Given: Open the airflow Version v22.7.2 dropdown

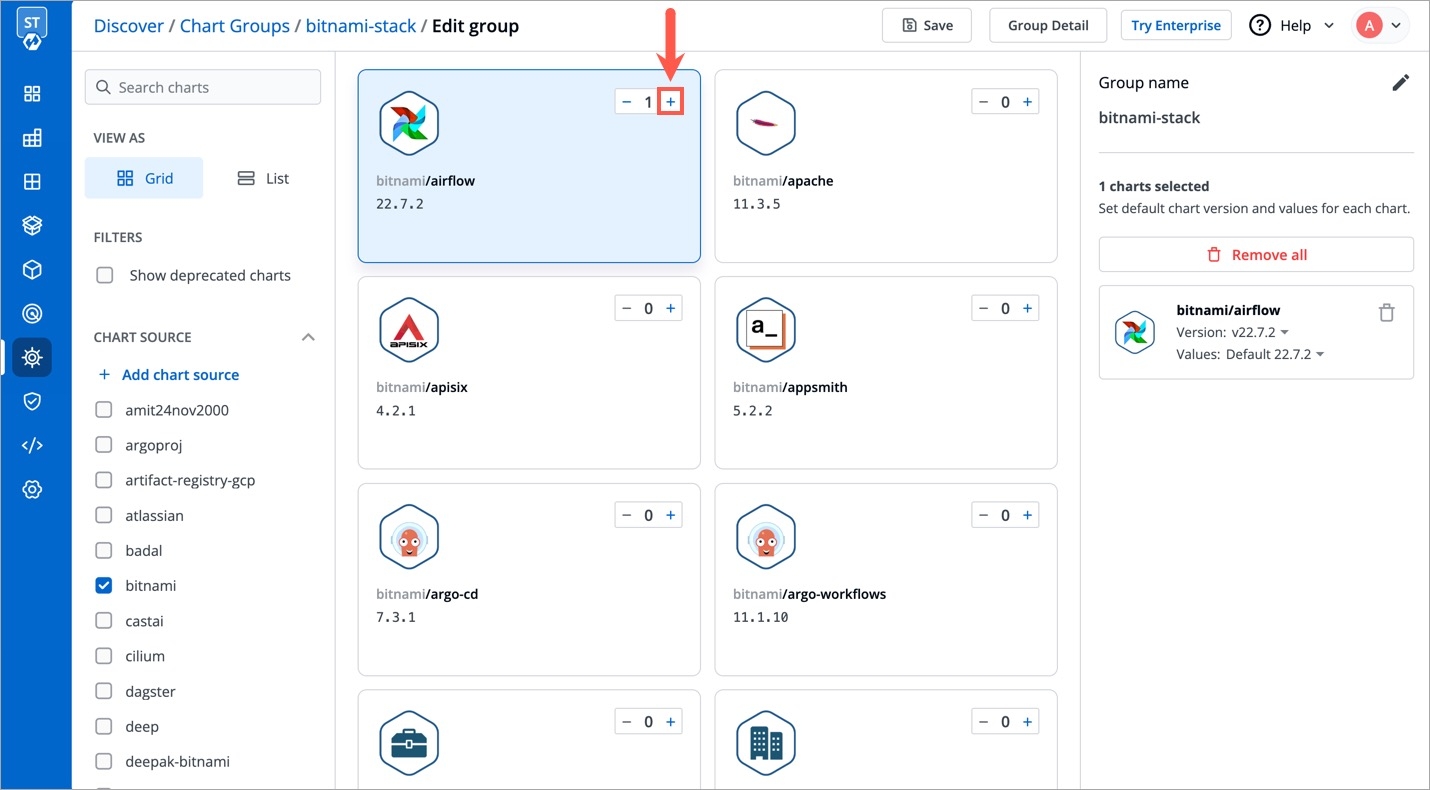Looking at the screenshot, I should [x=1260, y=332].
